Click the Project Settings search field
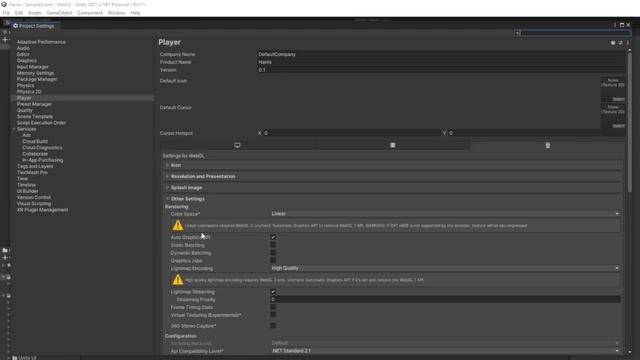Viewport: 640px width, 360px height. (573, 33)
